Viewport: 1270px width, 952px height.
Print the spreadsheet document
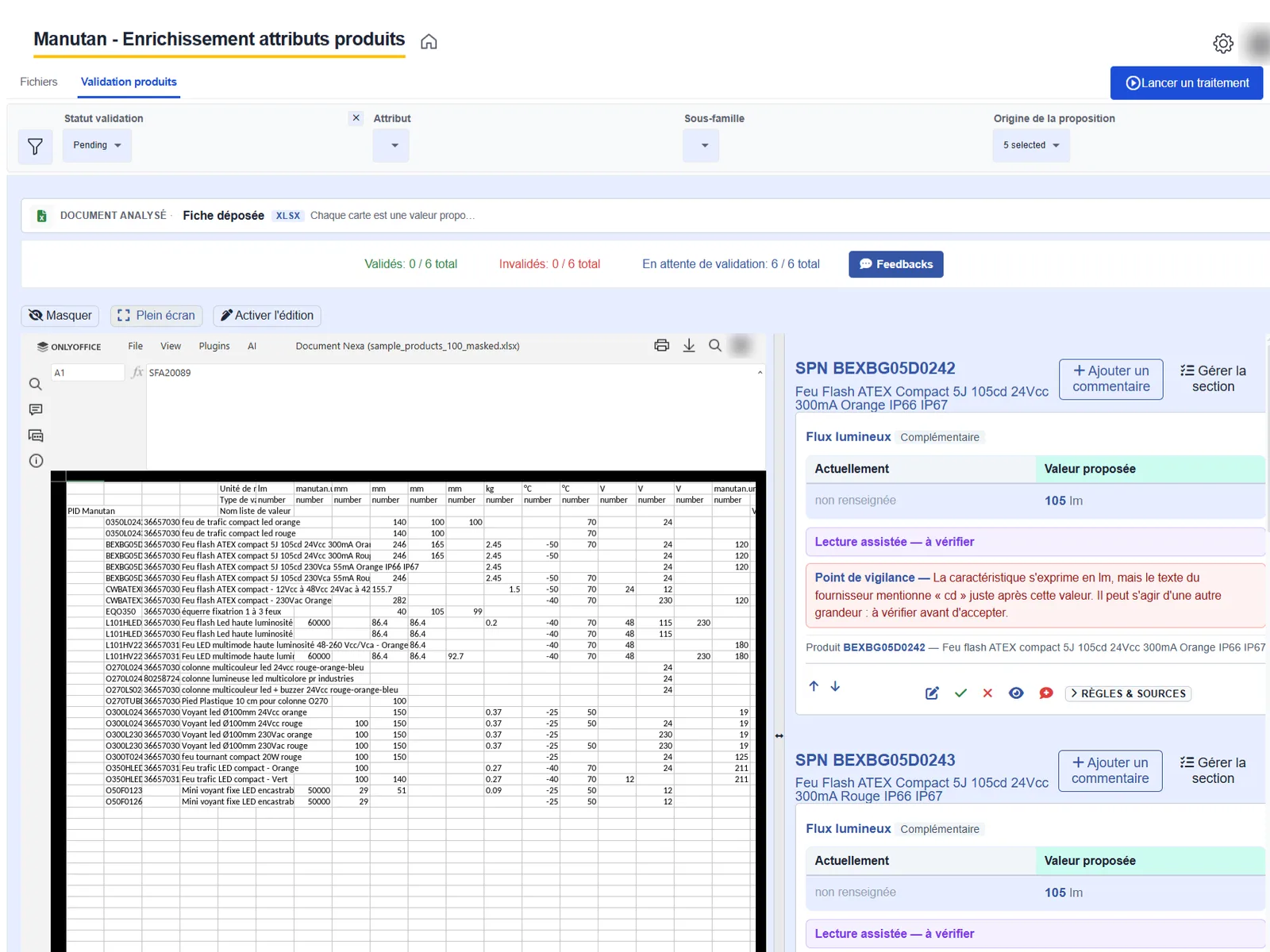(x=662, y=345)
